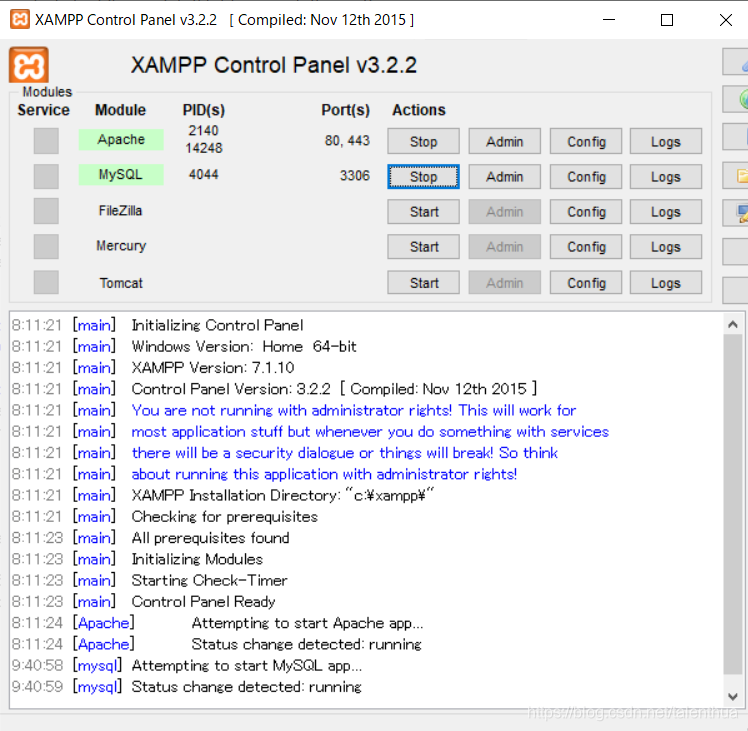
Task: Start the Tomcat module
Action: click(424, 282)
